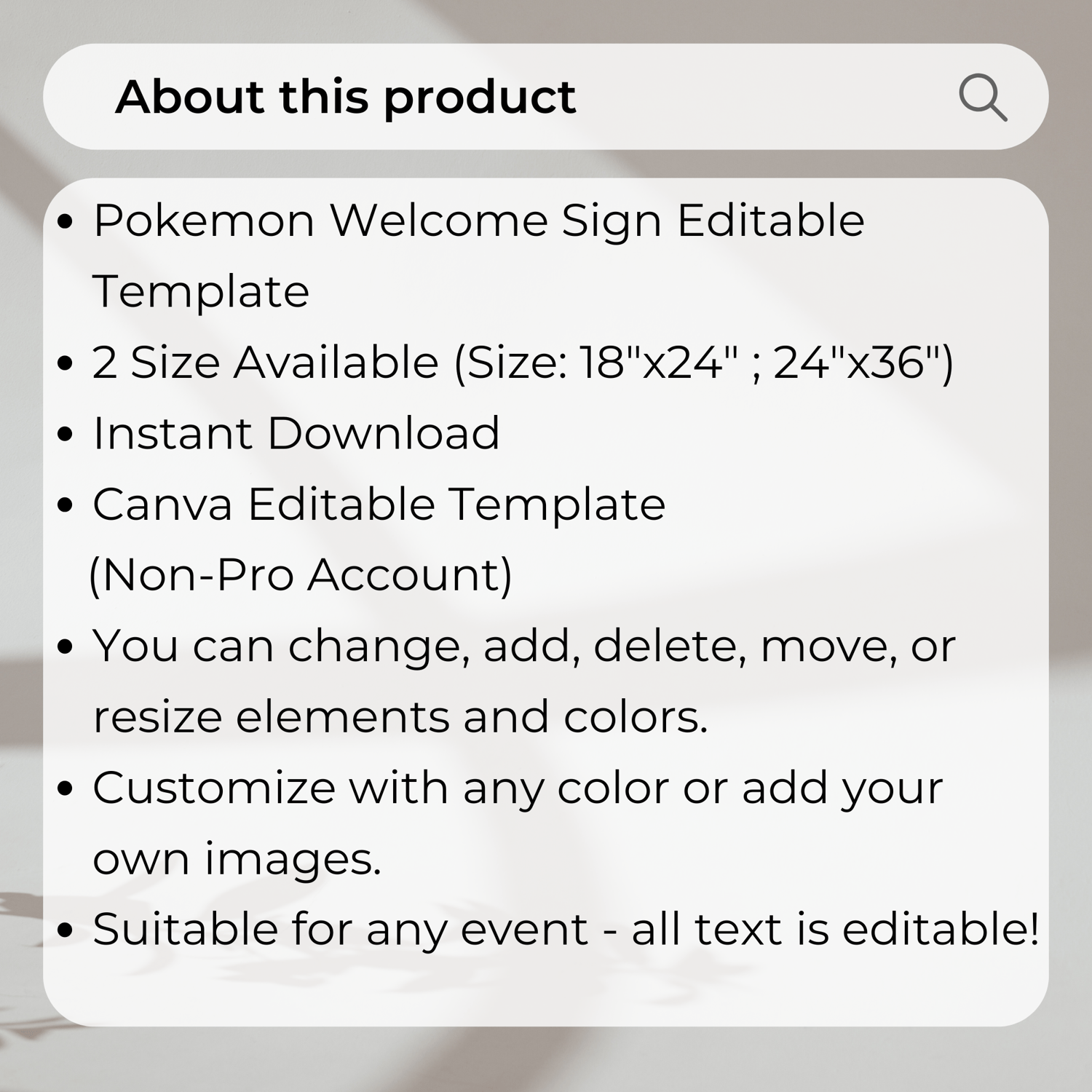This screenshot has height=1092, width=1092.
Task: Click the bullet beside "Suitable for any event"
Action: point(66,930)
